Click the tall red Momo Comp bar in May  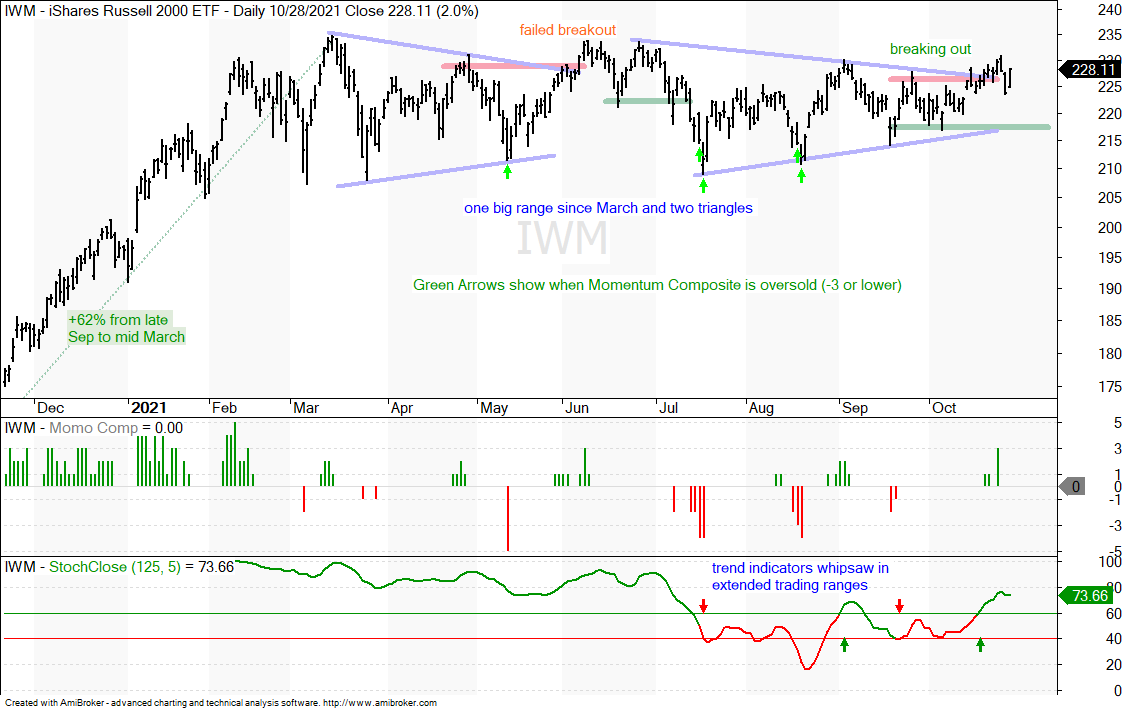pos(508,518)
